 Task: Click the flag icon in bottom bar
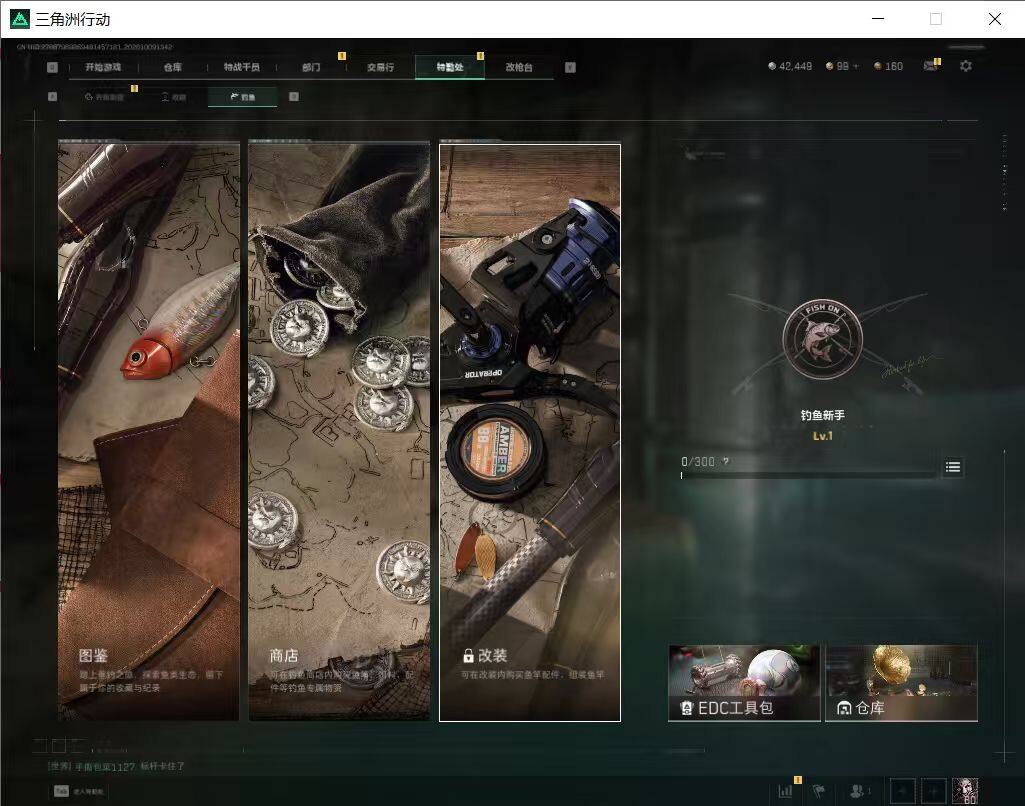(818, 792)
